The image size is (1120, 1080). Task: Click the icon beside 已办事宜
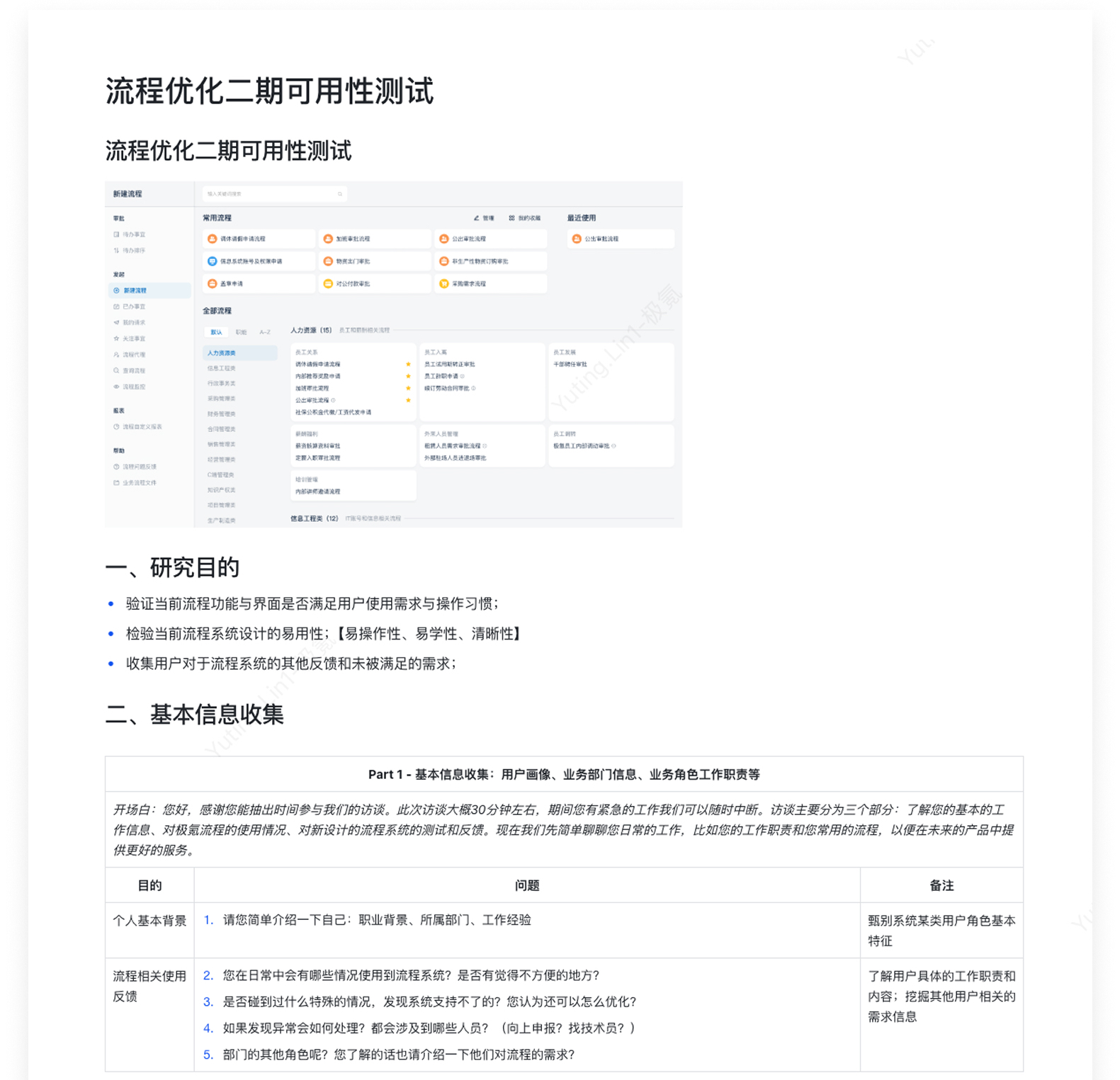tap(116, 307)
